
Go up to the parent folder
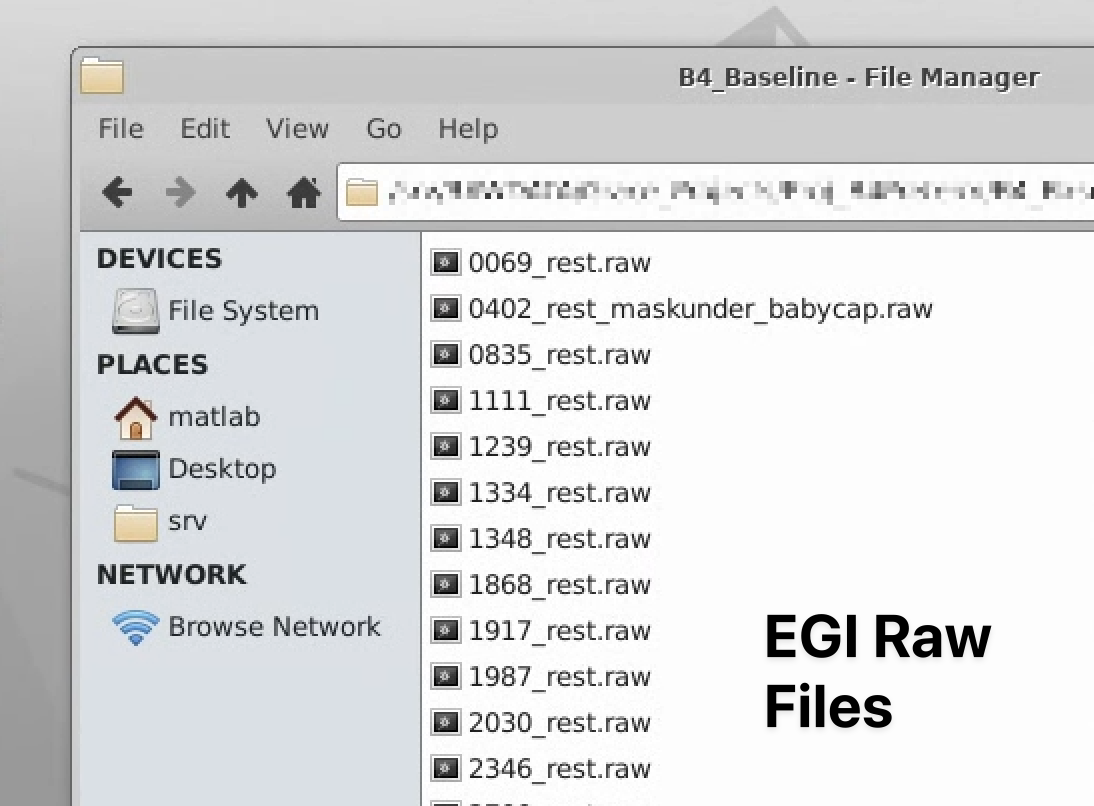pos(241,192)
